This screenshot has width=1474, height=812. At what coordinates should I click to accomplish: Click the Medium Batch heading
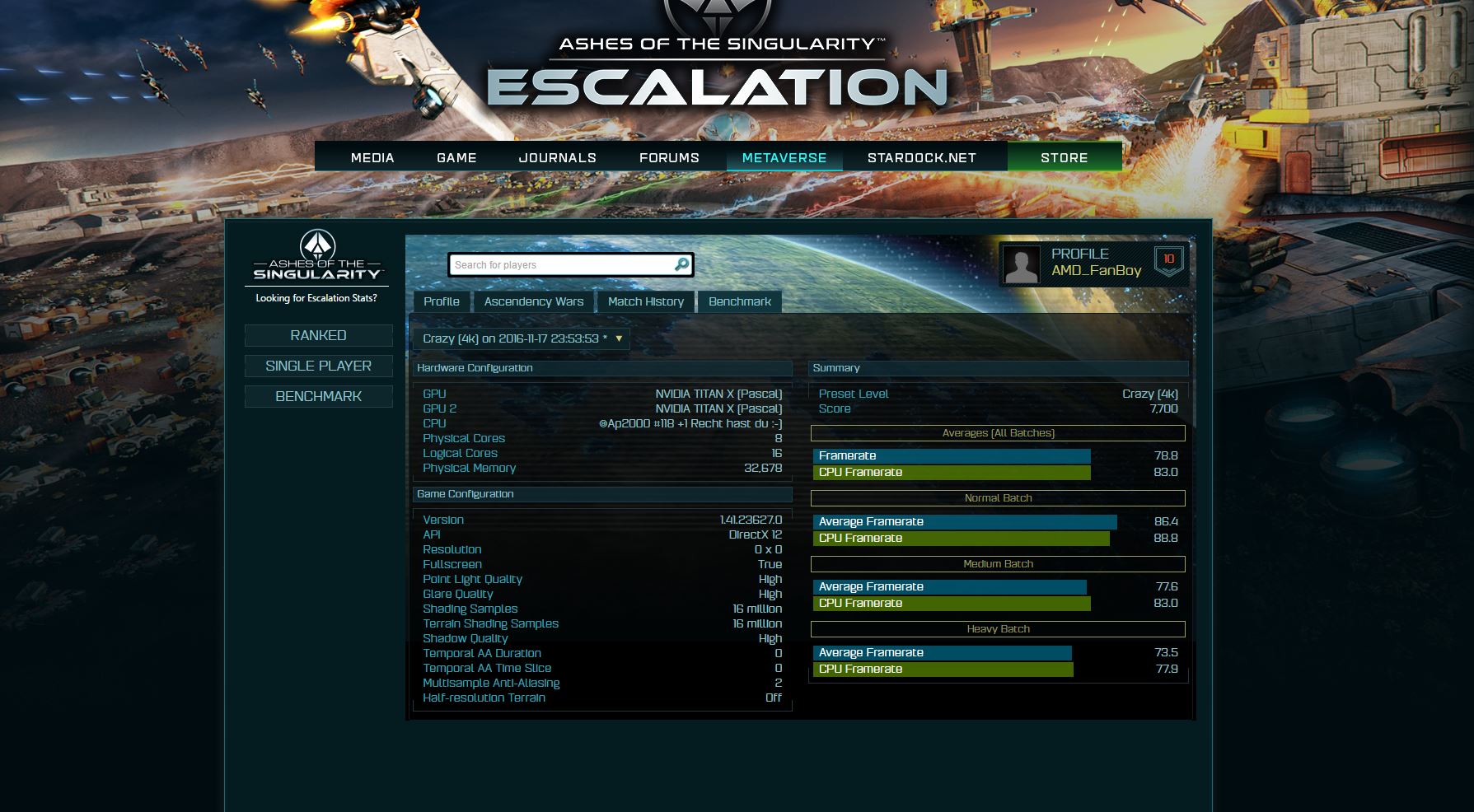pyautogui.click(x=998, y=564)
